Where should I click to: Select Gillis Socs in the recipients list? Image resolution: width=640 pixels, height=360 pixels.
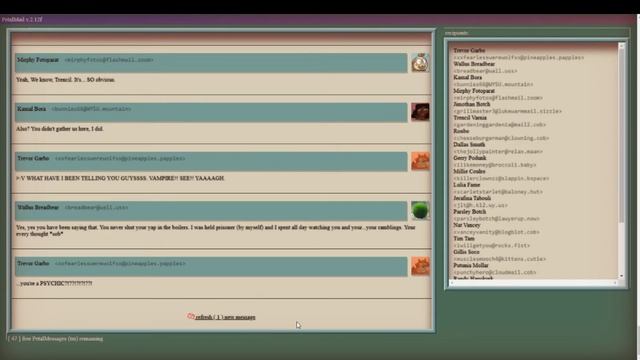tap(466, 252)
